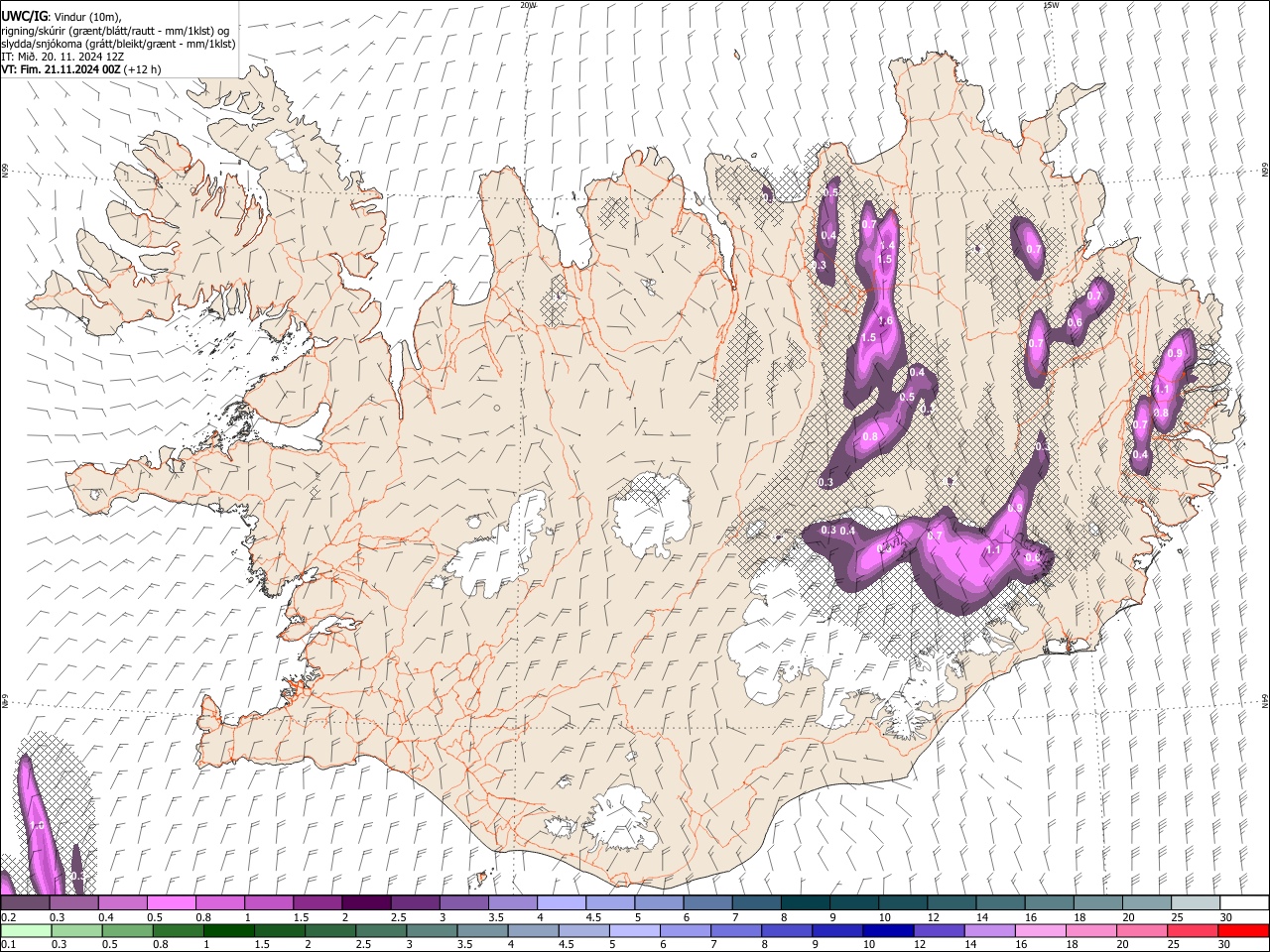Click the 'UWC/IG' title text
Viewport: 1270px width, 952px height.
(24, 16)
